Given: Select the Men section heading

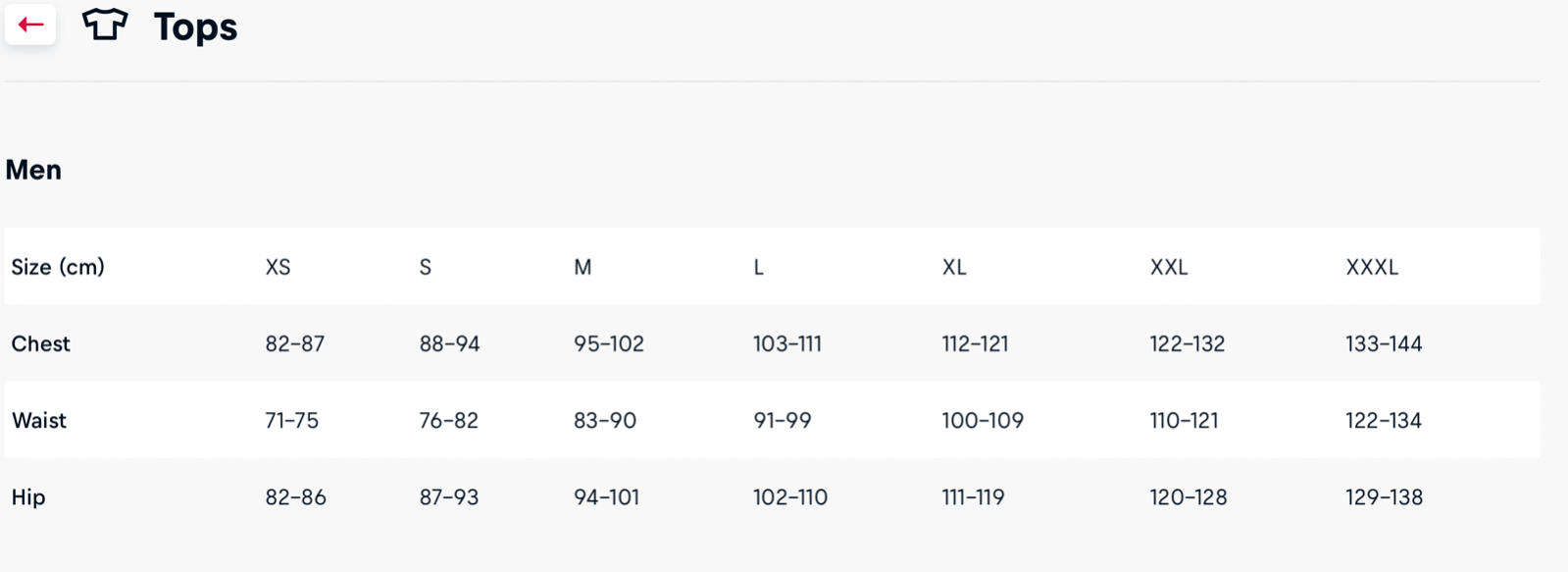Looking at the screenshot, I should (33, 170).
